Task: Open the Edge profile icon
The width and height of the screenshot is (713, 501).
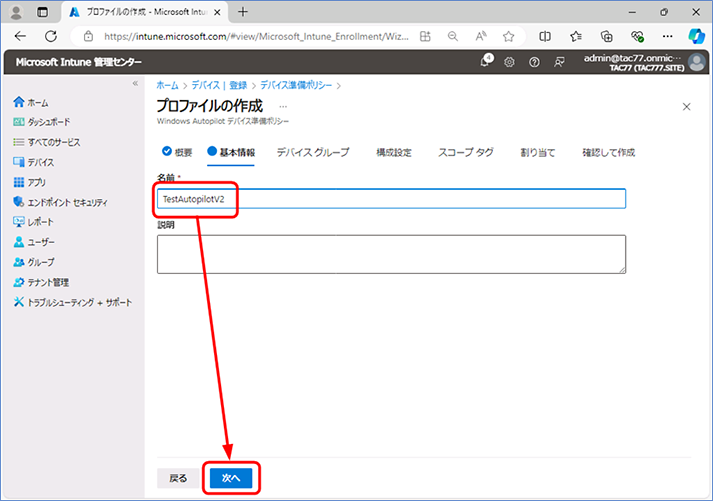Action: tap(16, 12)
